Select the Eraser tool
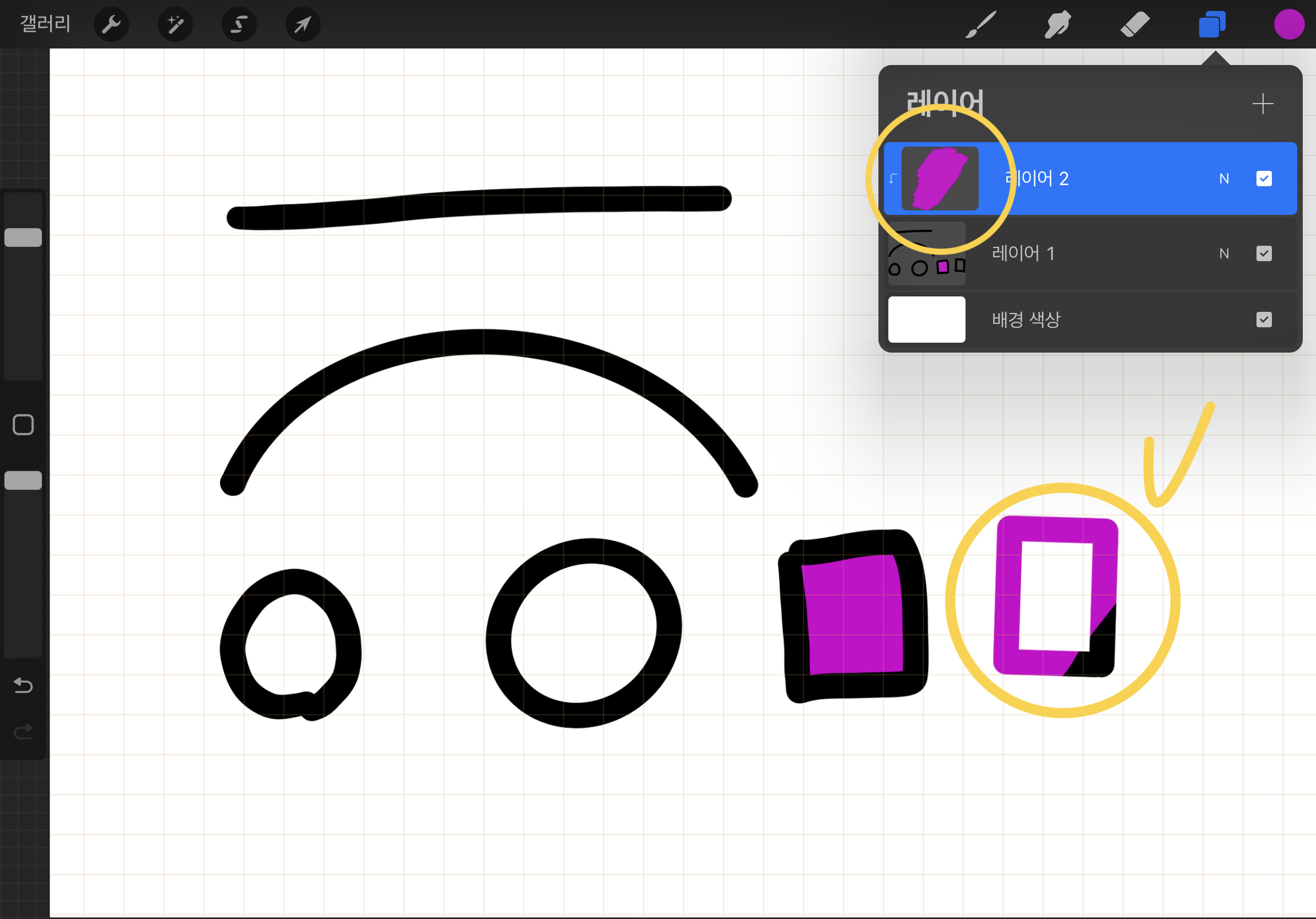The height and width of the screenshot is (919, 1316). click(x=1134, y=25)
